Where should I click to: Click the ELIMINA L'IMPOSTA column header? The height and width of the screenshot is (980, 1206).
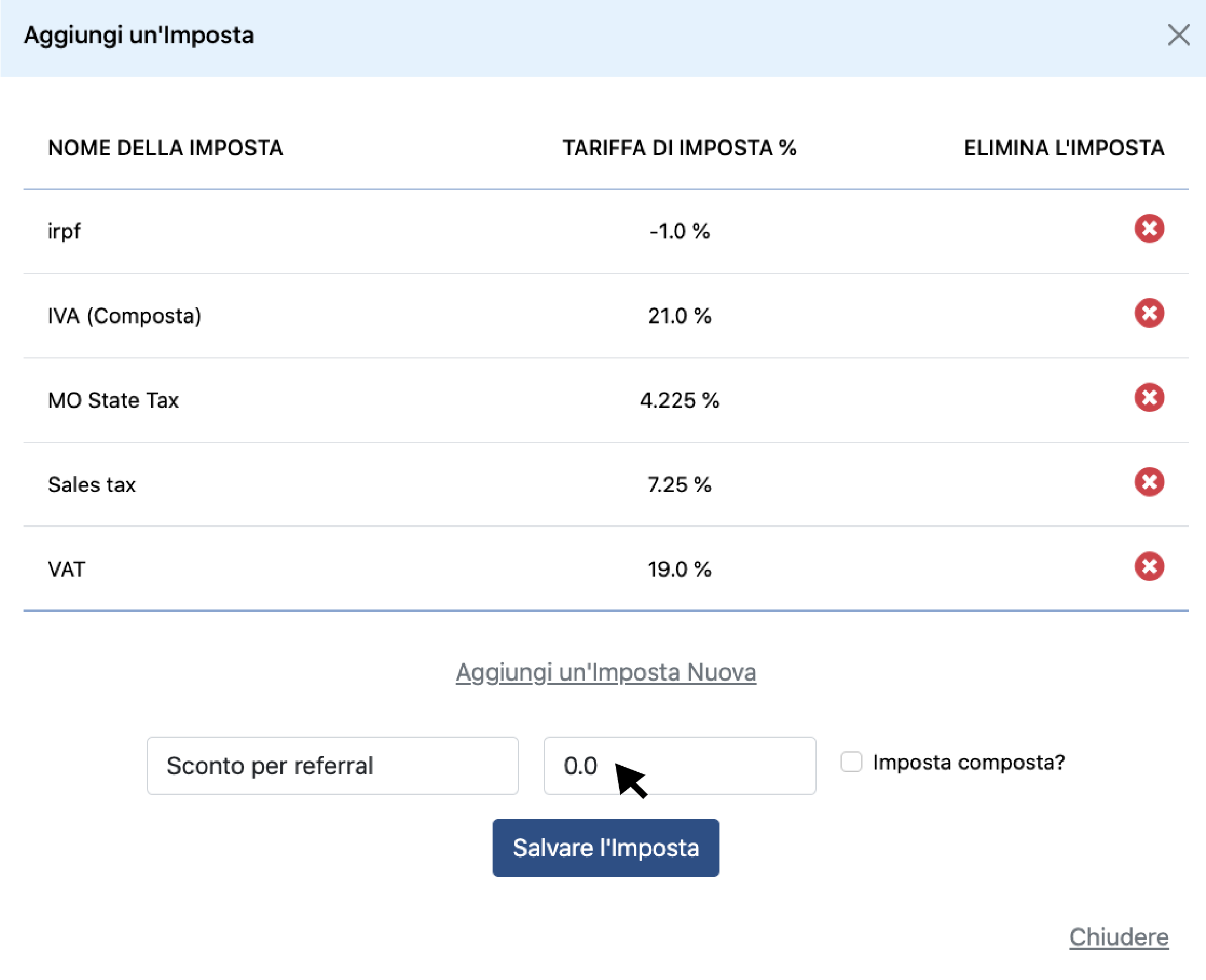1064,148
